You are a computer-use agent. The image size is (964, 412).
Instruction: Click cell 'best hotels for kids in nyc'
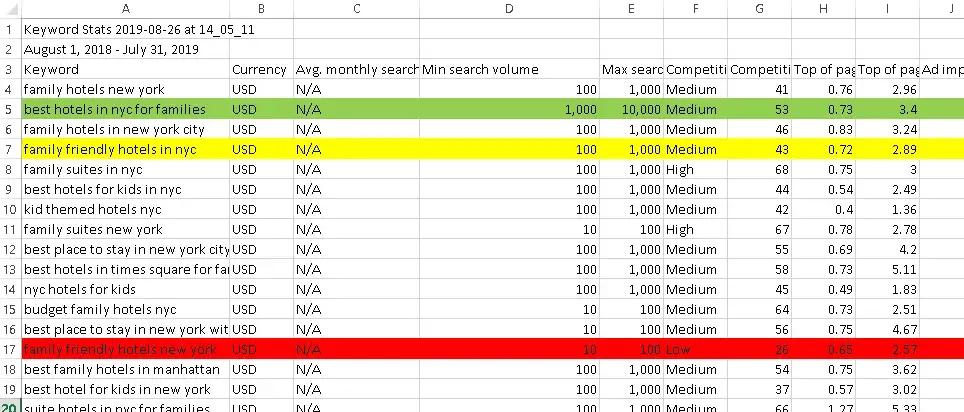(x=125, y=189)
